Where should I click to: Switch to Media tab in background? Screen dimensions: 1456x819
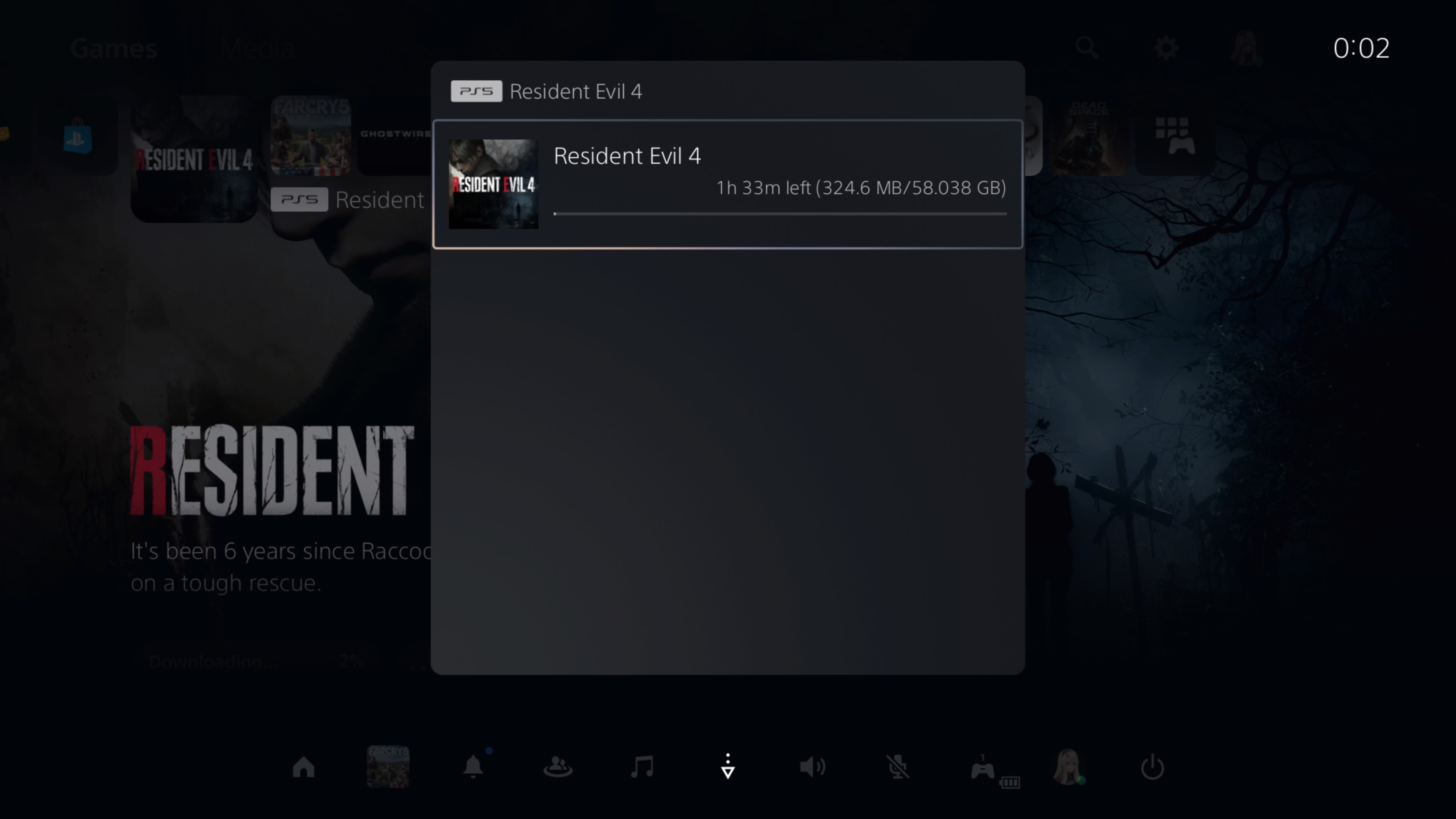pos(257,48)
